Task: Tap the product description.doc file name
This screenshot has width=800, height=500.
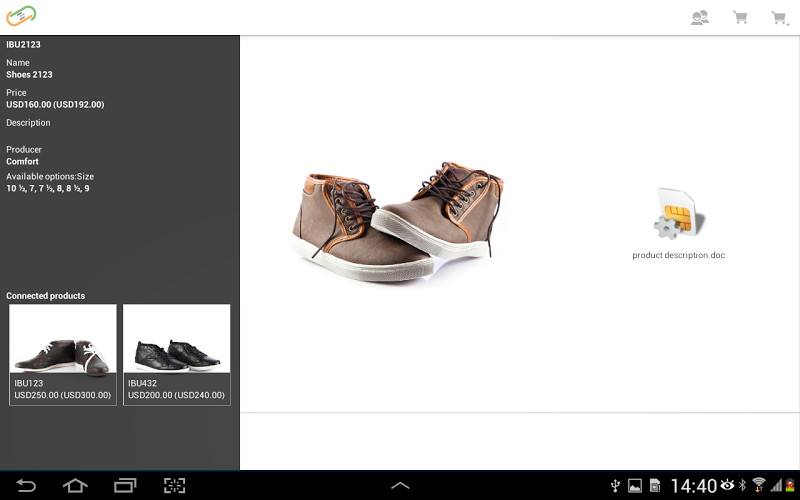Action: click(x=679, y=255)
